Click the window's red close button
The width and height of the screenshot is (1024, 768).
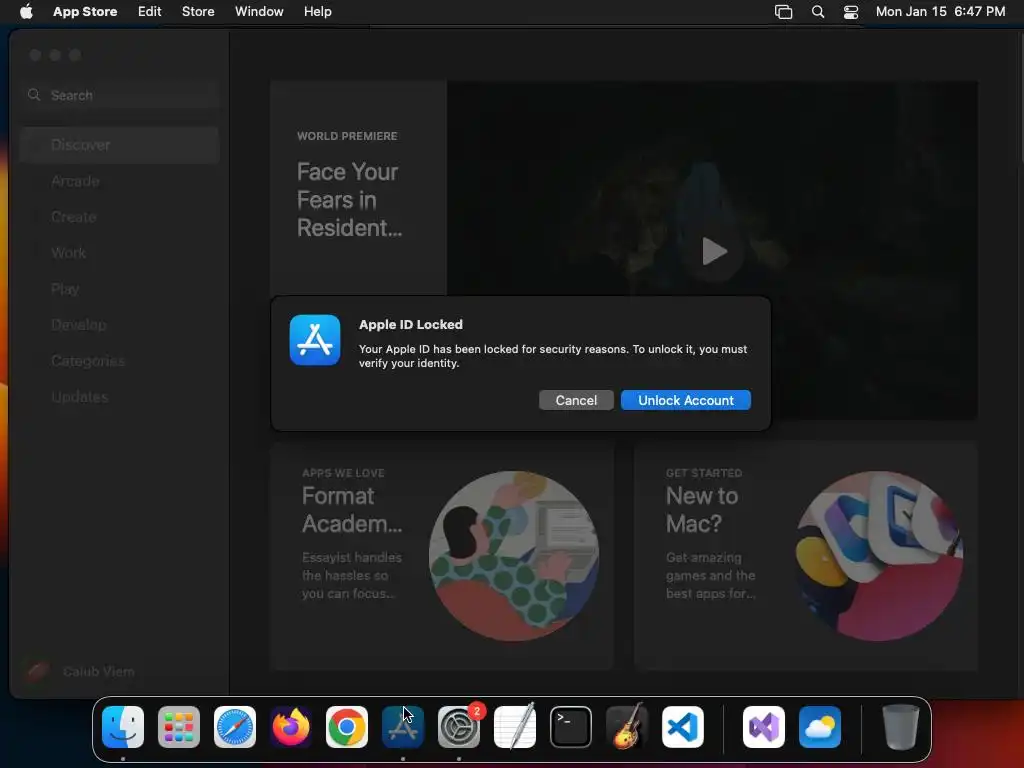pos(35,55)
